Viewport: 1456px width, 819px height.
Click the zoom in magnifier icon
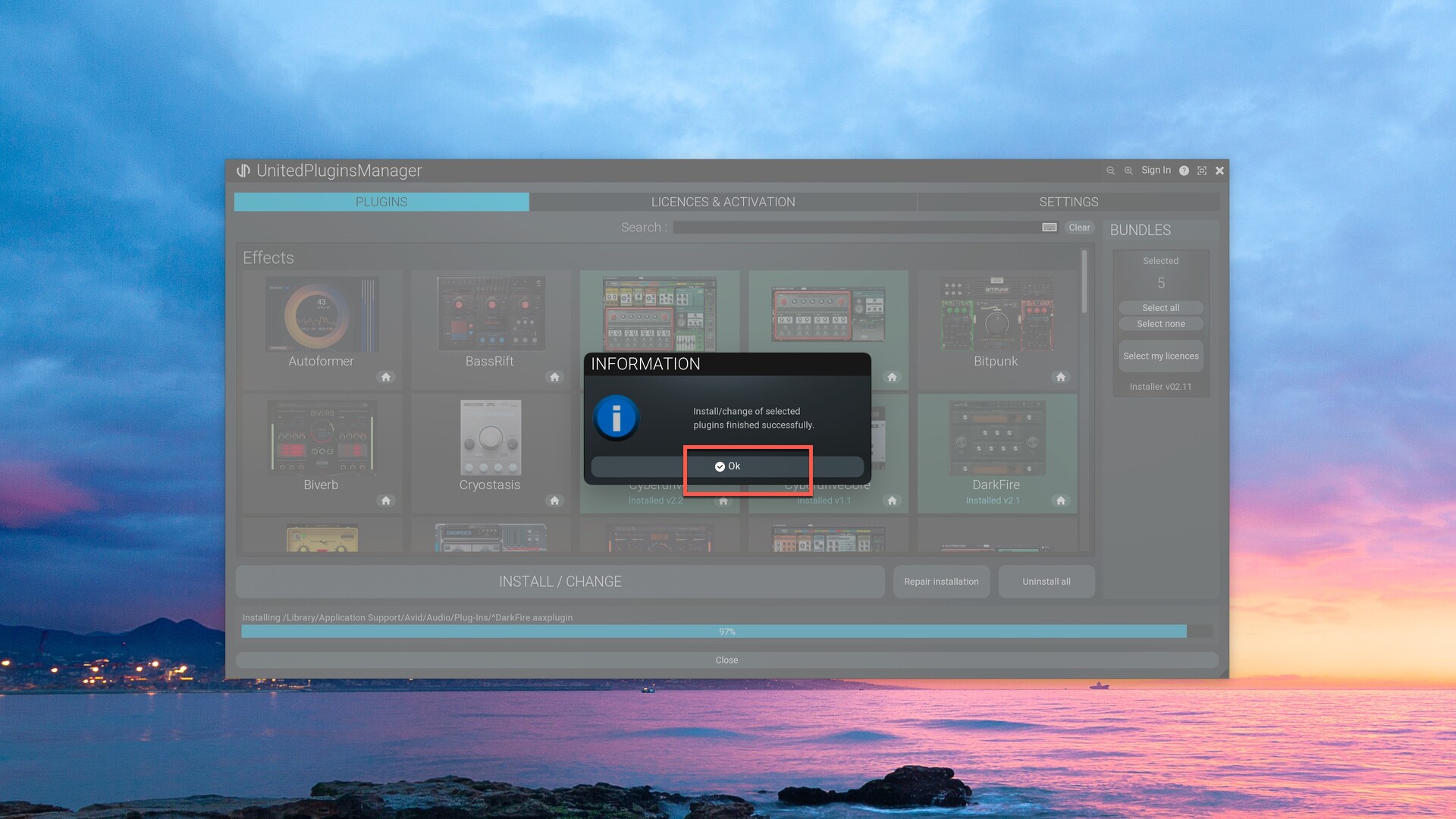coord(1128,171)
